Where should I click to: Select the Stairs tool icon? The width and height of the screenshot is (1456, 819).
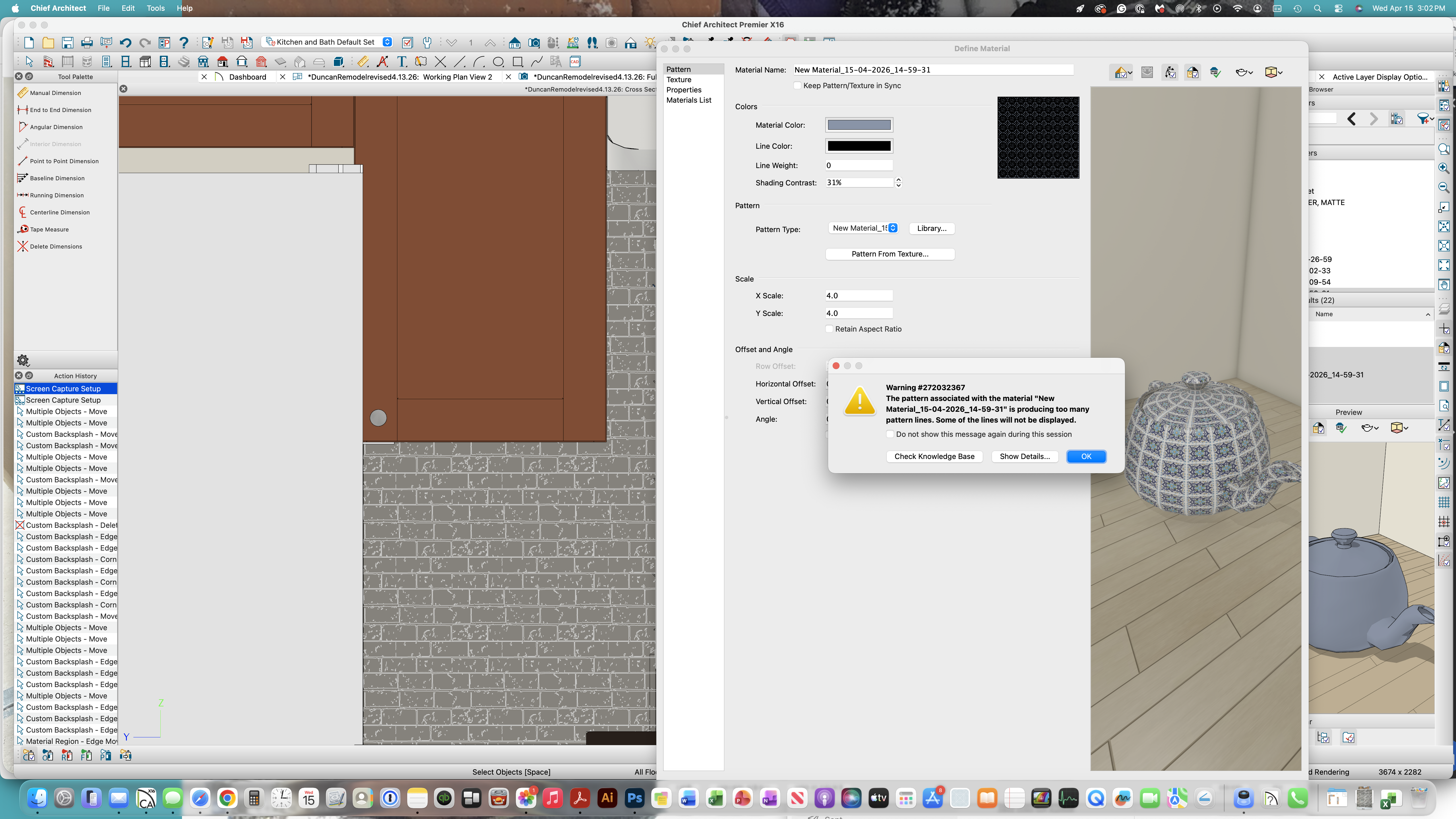(x=183, y=62)
